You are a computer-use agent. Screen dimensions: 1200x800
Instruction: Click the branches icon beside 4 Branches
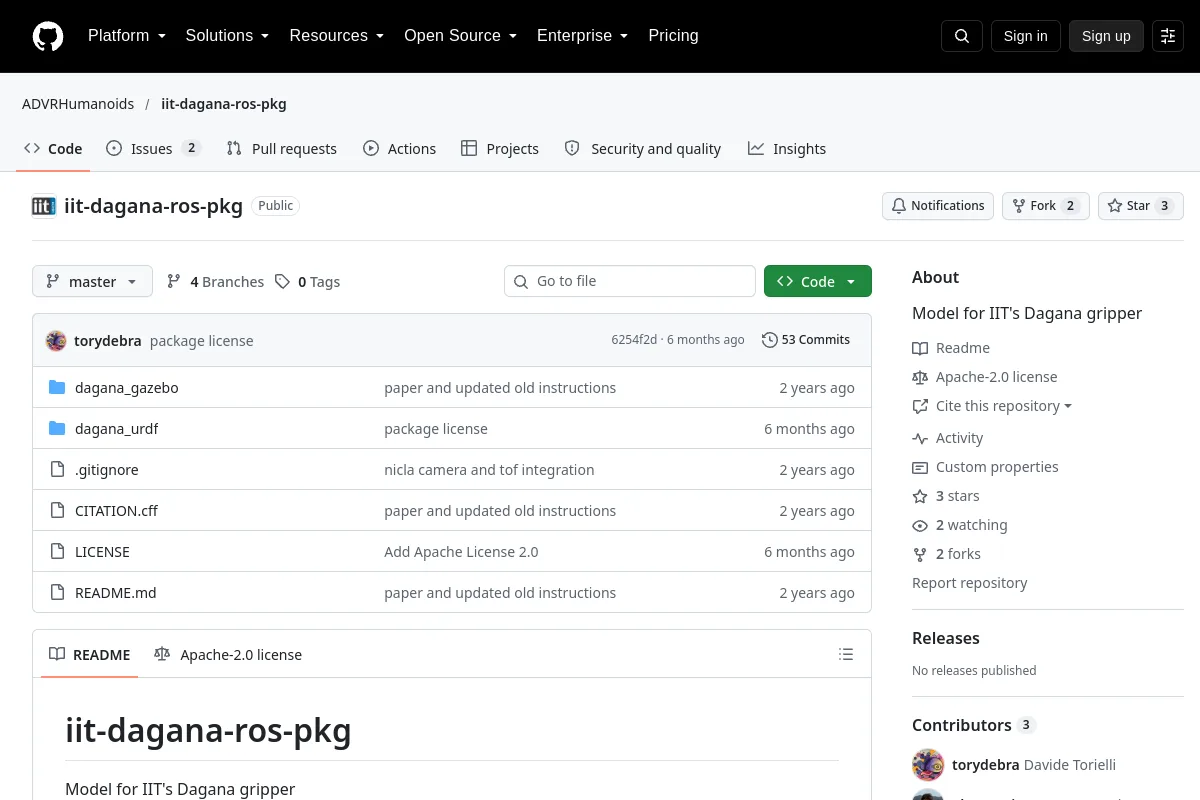tap(174, 282)
